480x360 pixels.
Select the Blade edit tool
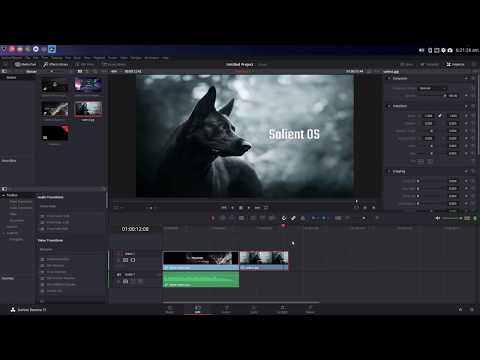click(x=241, y=218)
